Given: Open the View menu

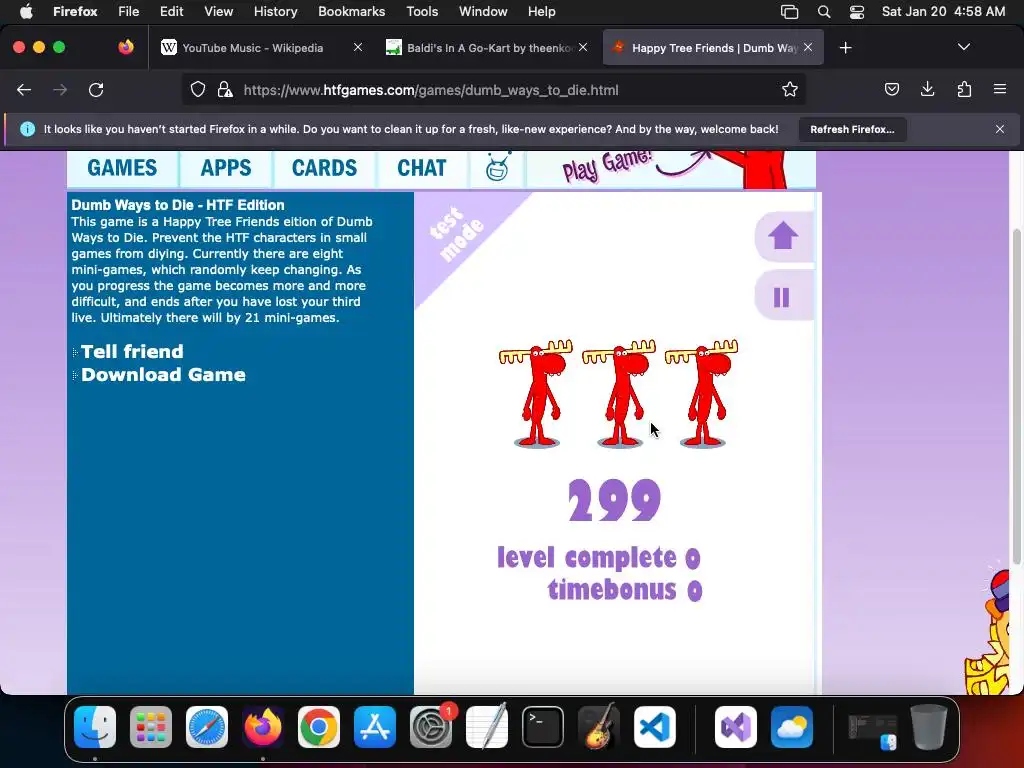Looking at the screenshot, I should pos(218,12).
